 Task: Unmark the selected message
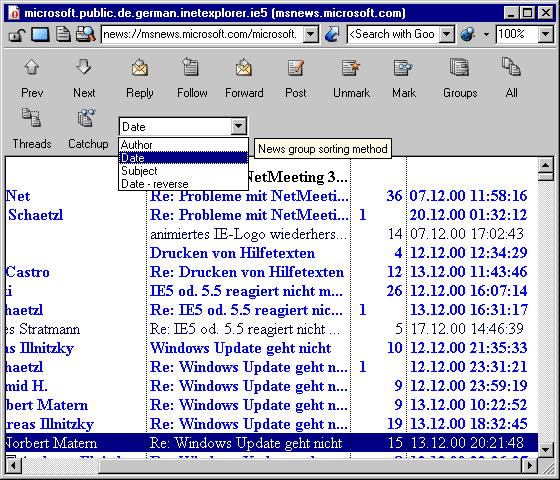coord(351,78)
